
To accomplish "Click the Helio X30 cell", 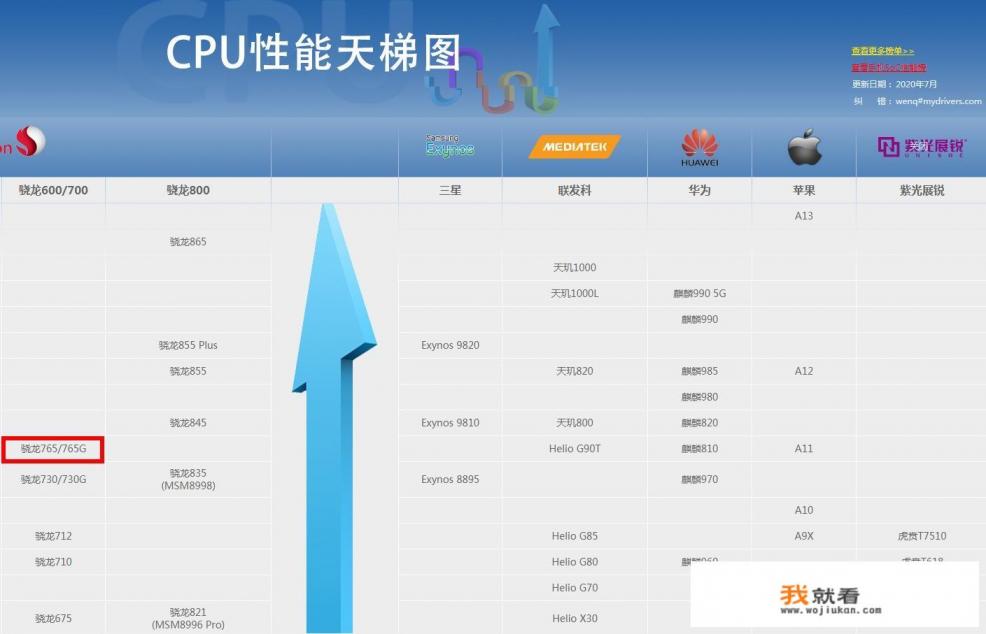I will click(x=574, y=618).
